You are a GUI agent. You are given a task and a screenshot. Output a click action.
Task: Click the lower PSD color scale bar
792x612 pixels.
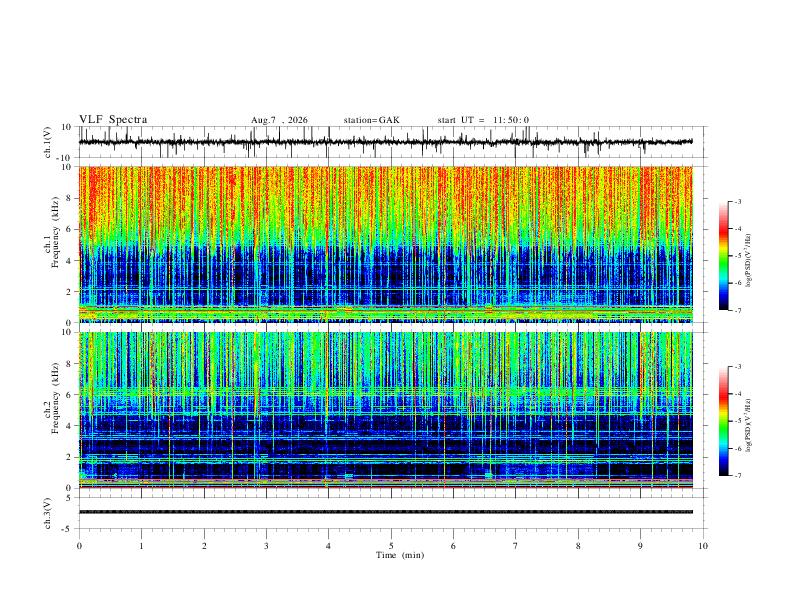coord(723,421)
